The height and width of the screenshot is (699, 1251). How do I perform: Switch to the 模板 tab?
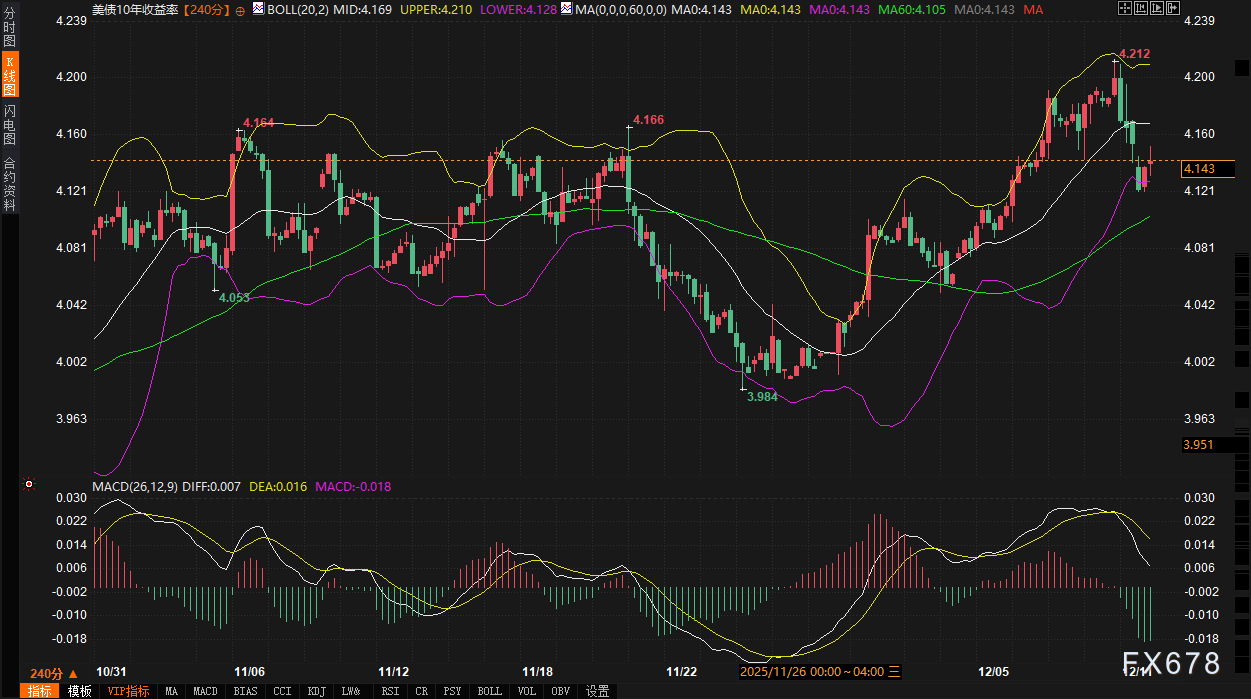[x=80, y=691]
